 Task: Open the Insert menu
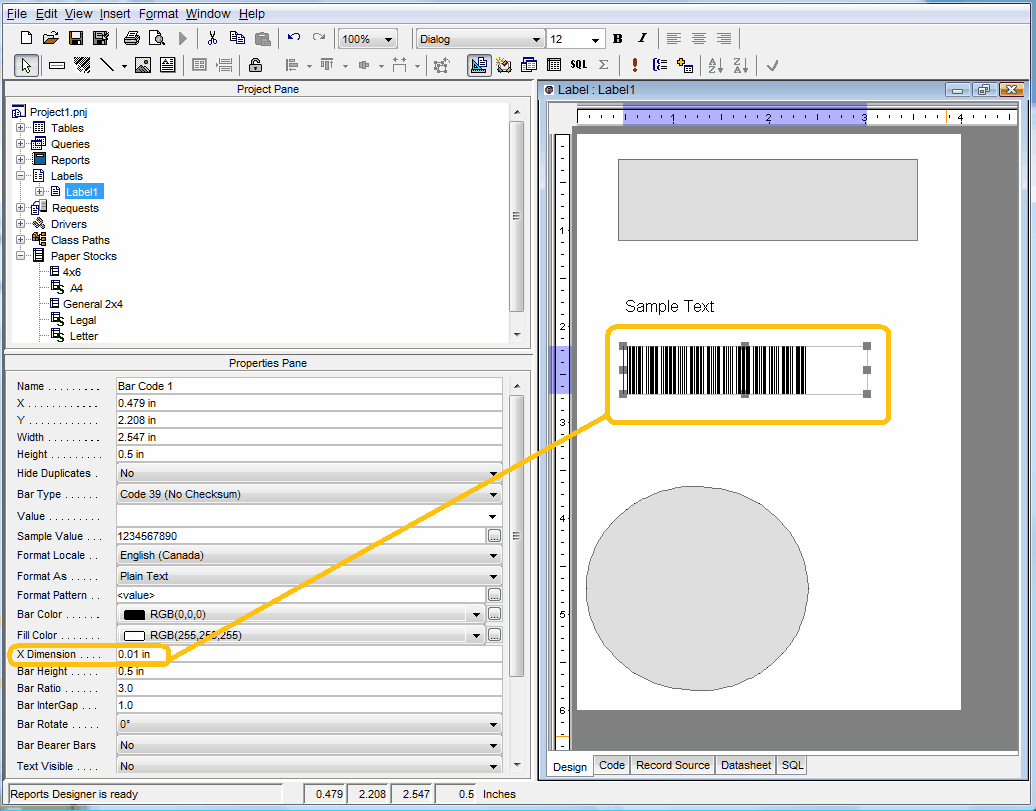tap(115, 13)
